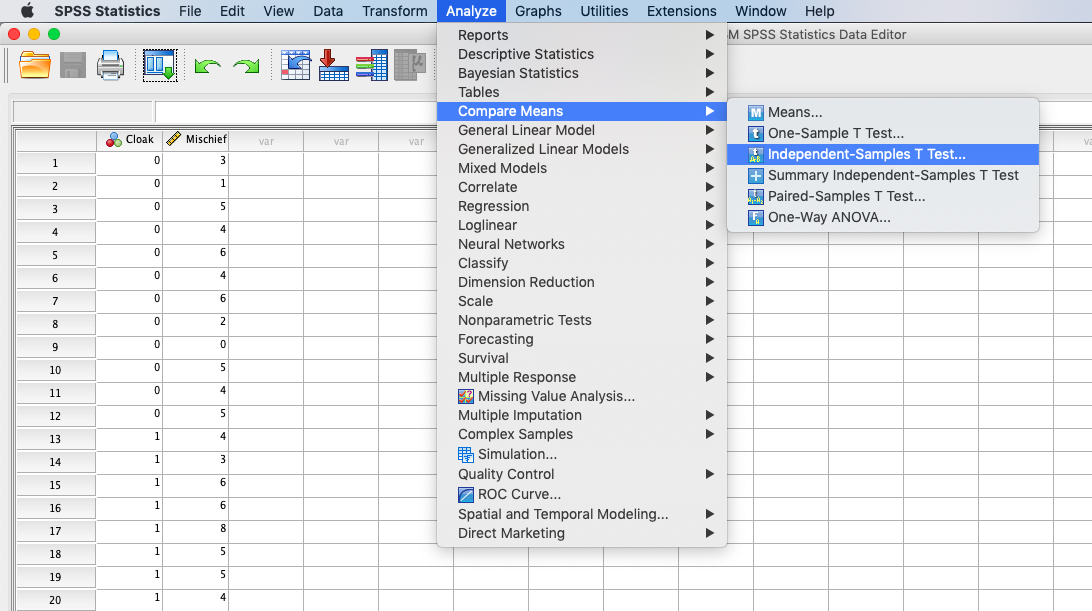Click the Cloak nominal variable icon
Viewport: 1092px width, 611px height.
coord(114,140)
